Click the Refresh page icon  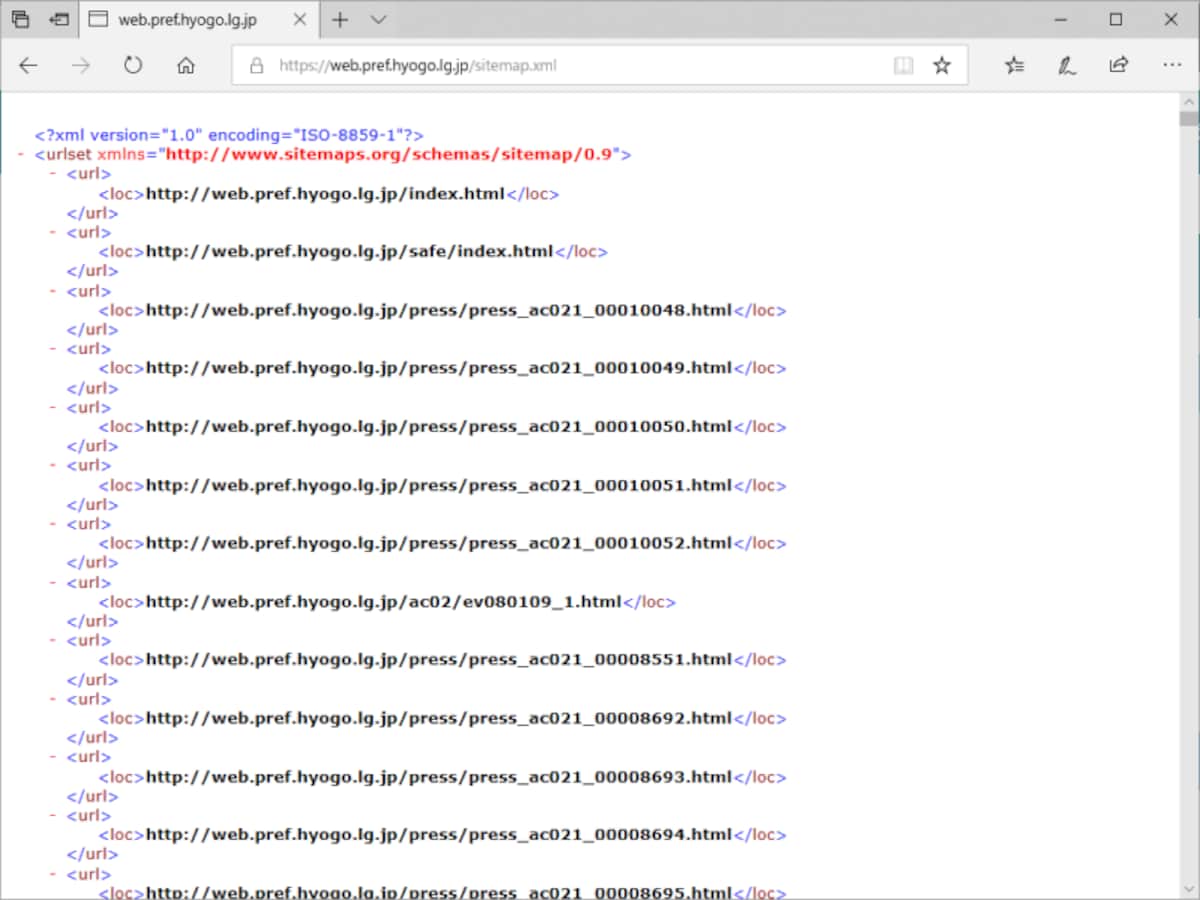(133, 66)
